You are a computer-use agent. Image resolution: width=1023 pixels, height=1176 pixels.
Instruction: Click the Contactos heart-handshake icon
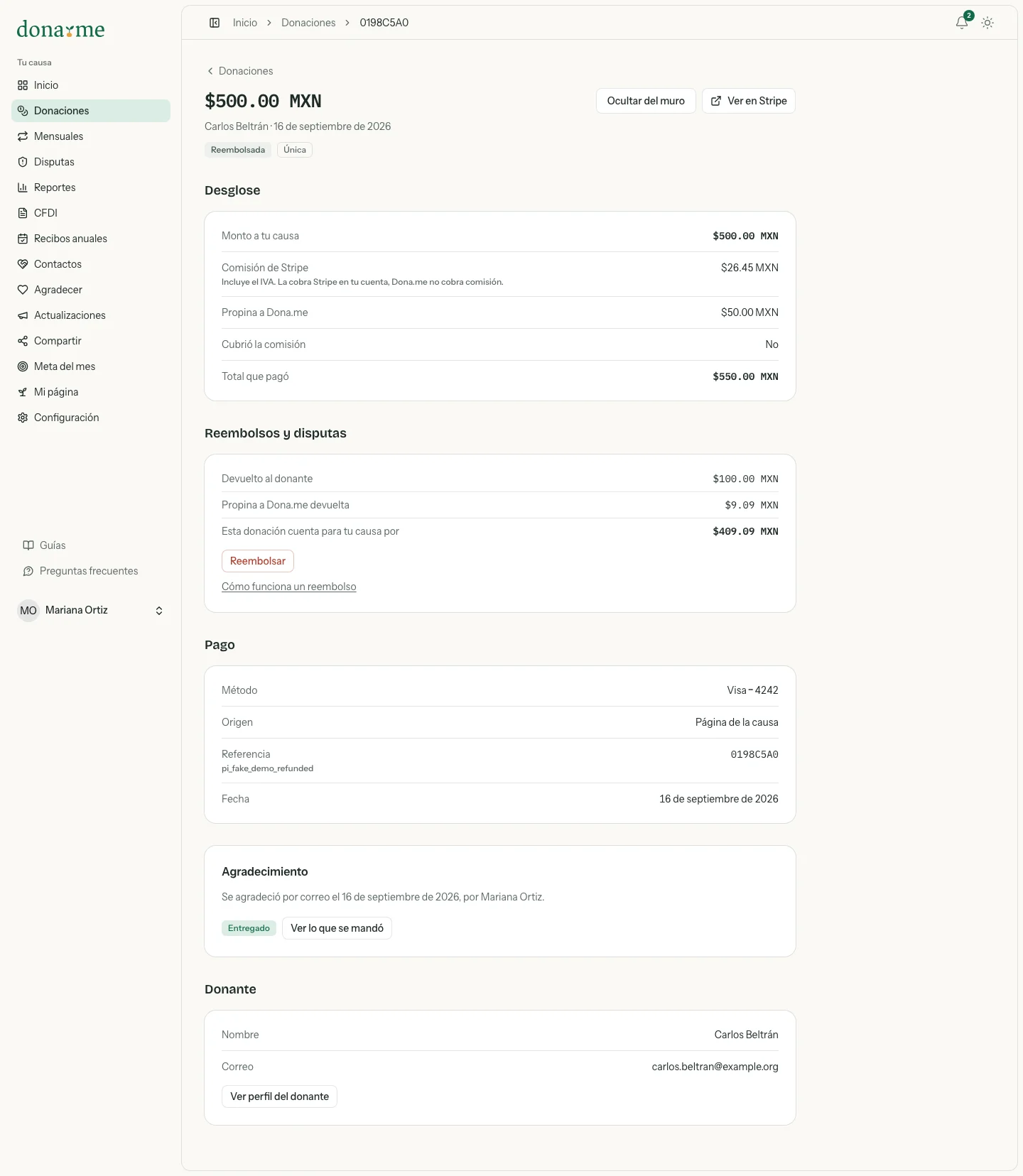(23, 264)
